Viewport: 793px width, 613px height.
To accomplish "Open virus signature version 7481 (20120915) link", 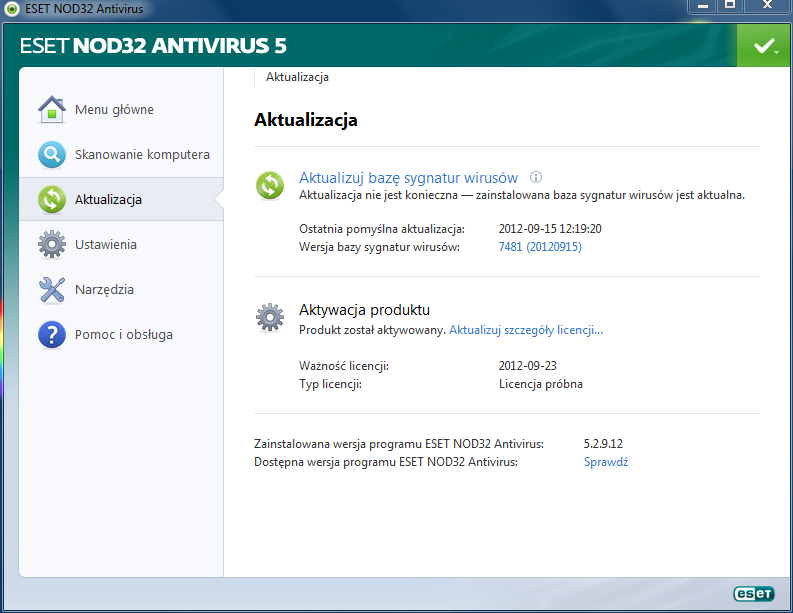I will coord(540,247).
